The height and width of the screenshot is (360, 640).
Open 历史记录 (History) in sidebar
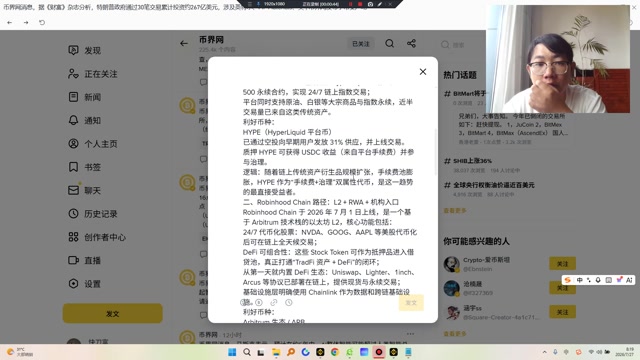click(x=93, y=213)
